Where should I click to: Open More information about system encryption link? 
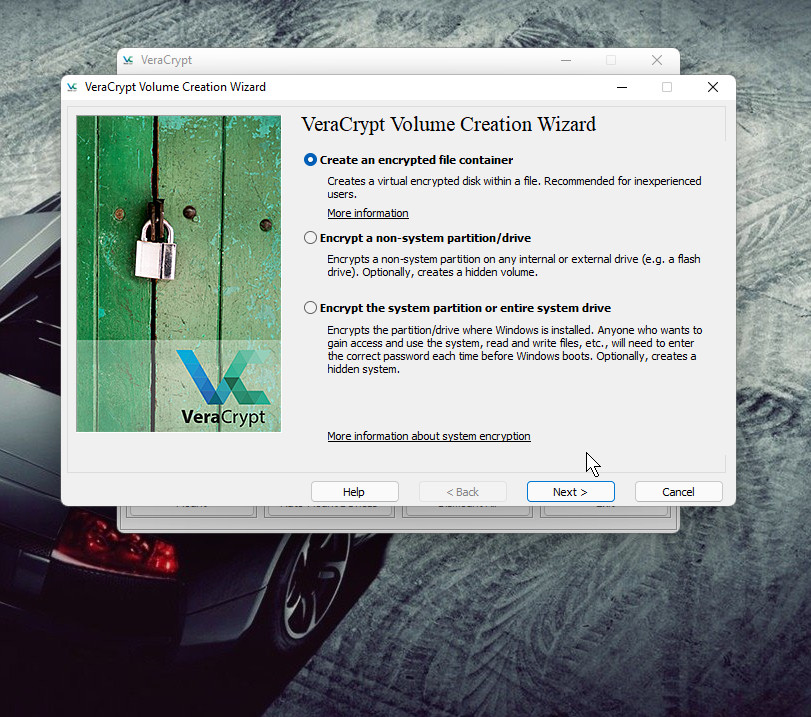[429, 436]
